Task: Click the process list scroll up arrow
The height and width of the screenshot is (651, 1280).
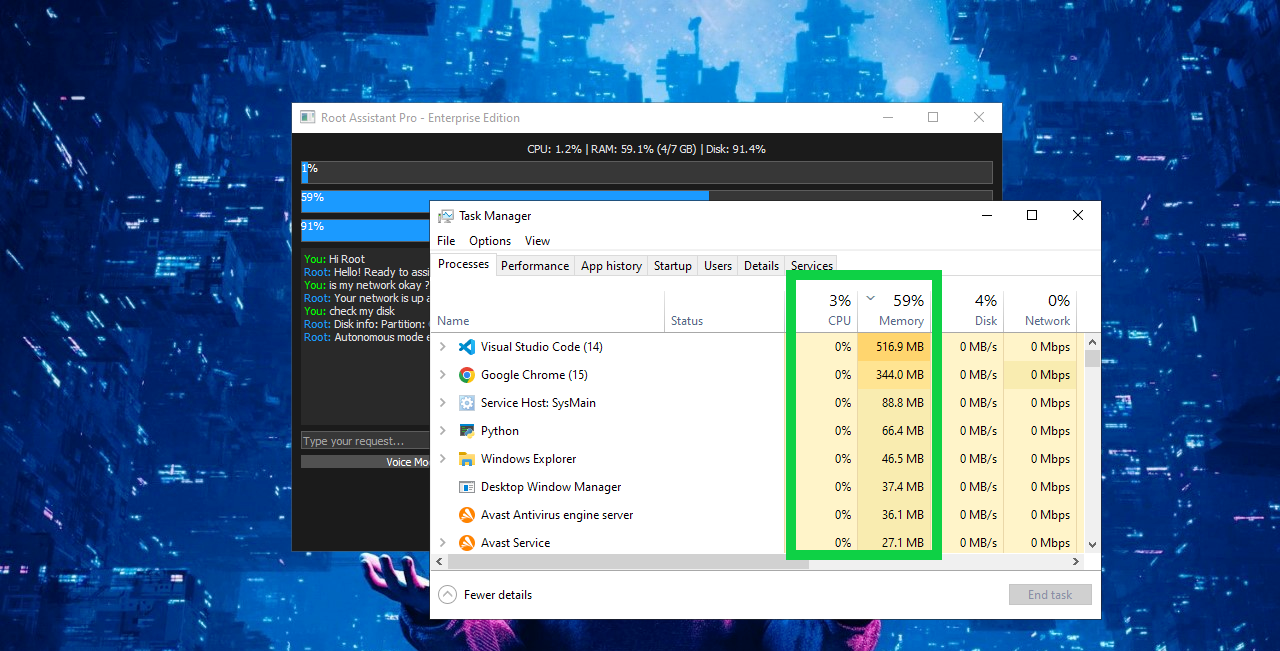Action: click(1092, 341)
